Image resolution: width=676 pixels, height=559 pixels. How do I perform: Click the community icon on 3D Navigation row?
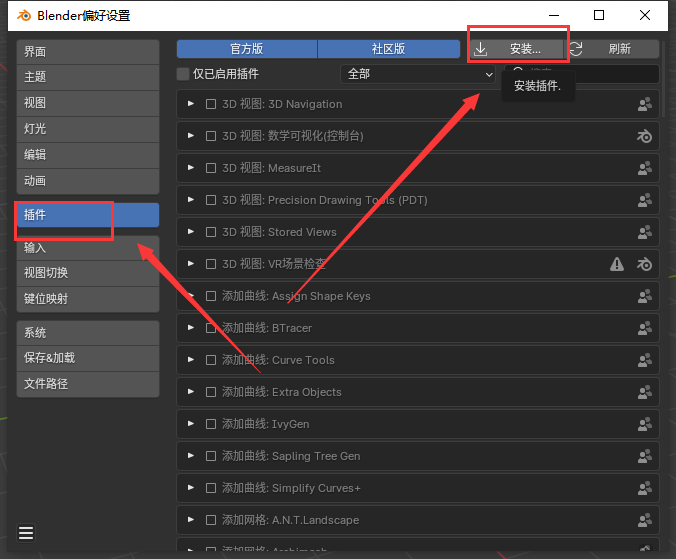coord(645,104)
